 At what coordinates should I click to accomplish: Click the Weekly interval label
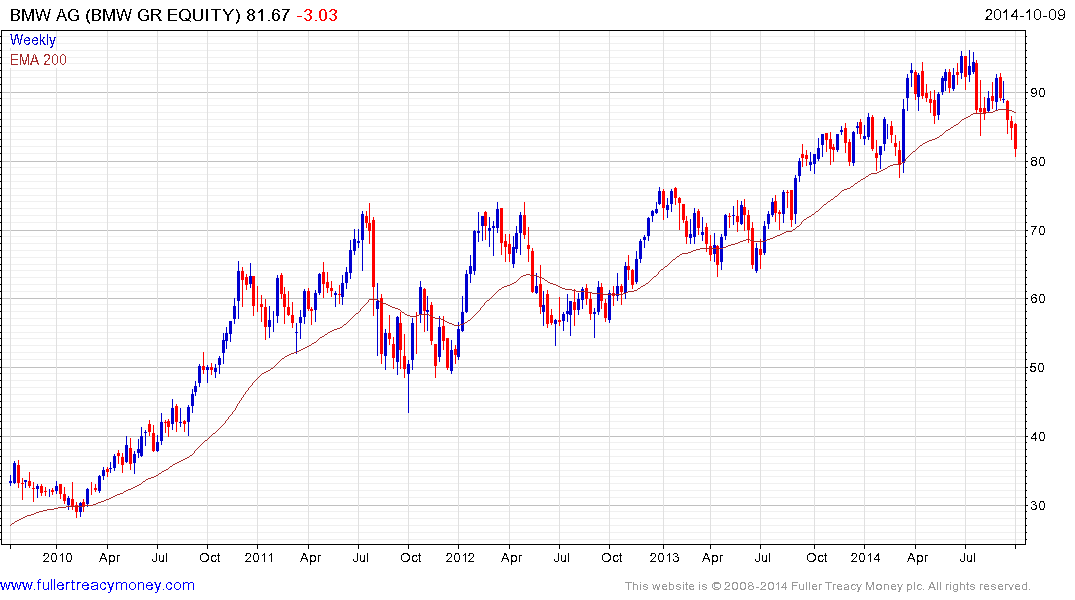(33, 40)
